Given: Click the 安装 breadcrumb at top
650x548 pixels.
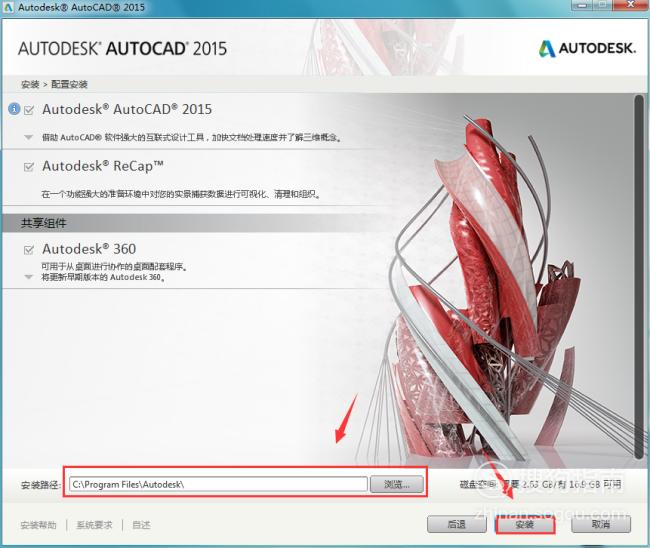Looking at the screenshot, I should tap(30, 85).
